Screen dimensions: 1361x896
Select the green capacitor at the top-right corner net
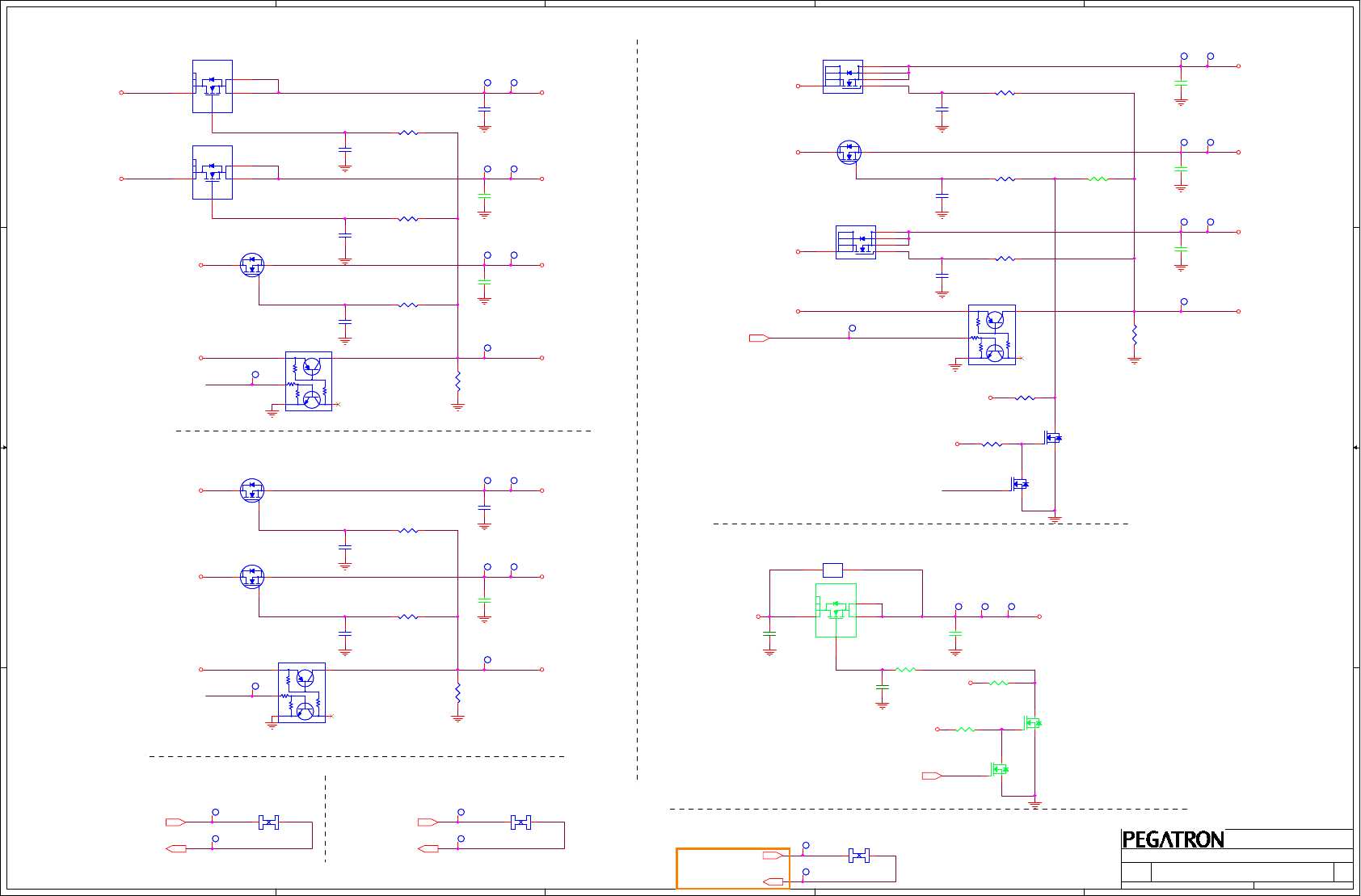point(1181,82)
